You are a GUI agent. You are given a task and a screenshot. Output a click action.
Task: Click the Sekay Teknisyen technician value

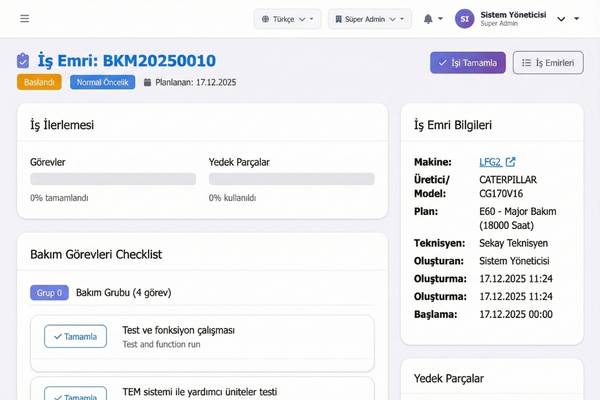click(514, 243)
